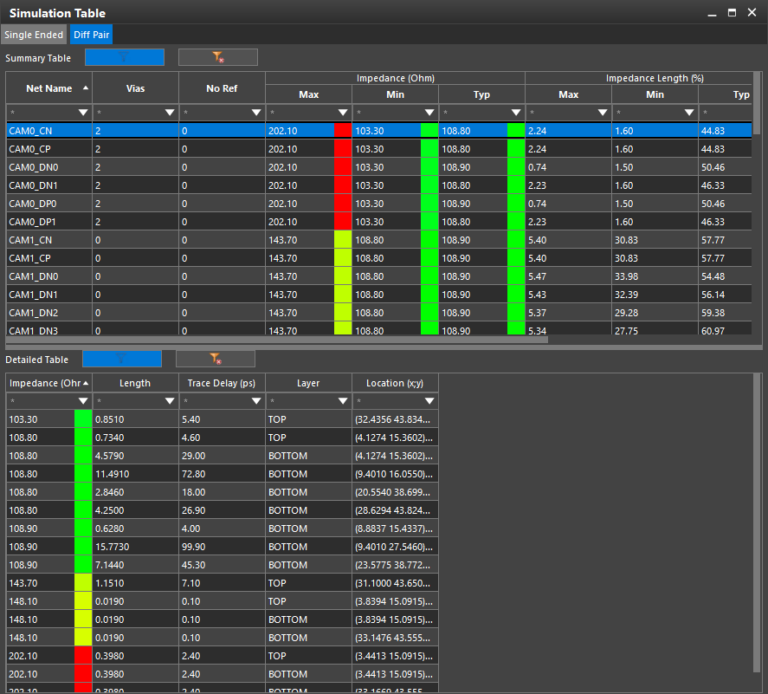Expand the Layer column filter dropdown
Image resolution: width=768 pixels, height=694 pixels.
pyautogui.click(x=342, y=401)
